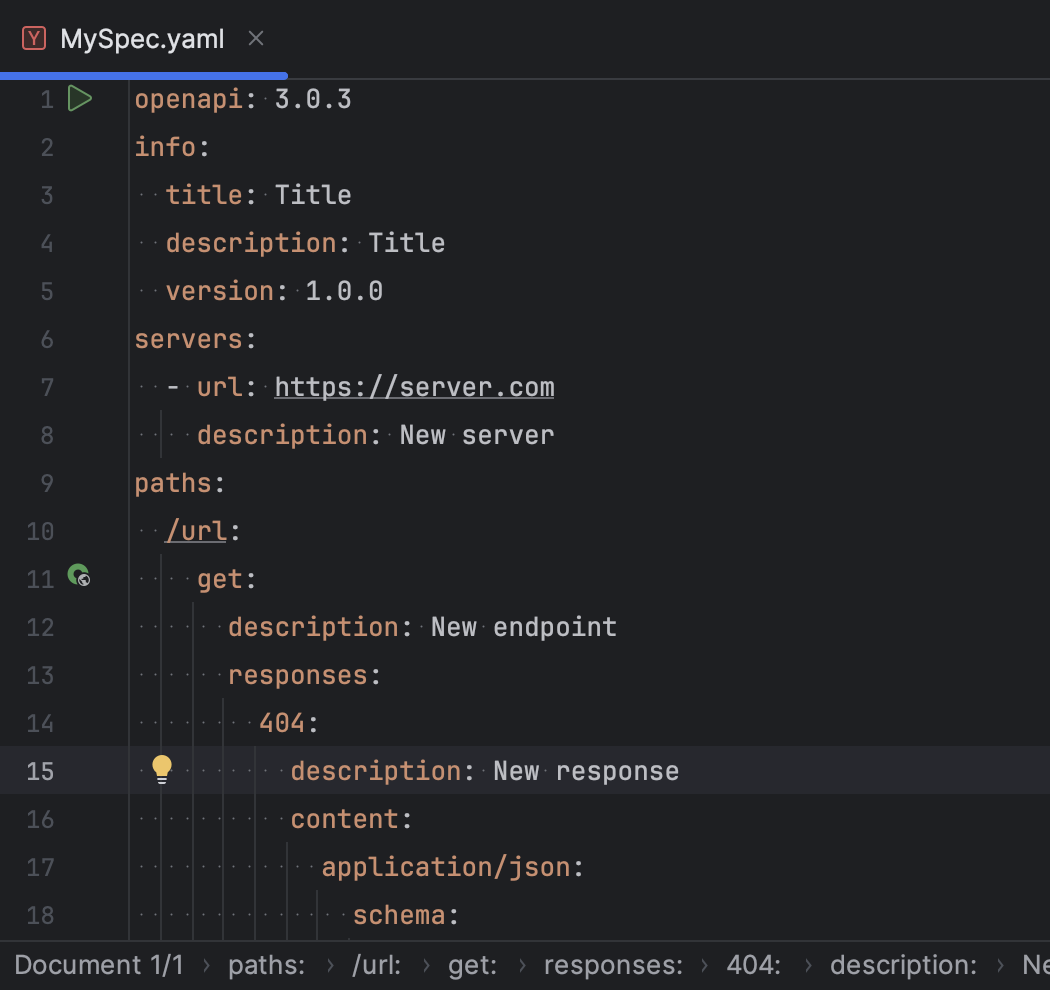Expand the description breadcrumb entry

point(901,964)
